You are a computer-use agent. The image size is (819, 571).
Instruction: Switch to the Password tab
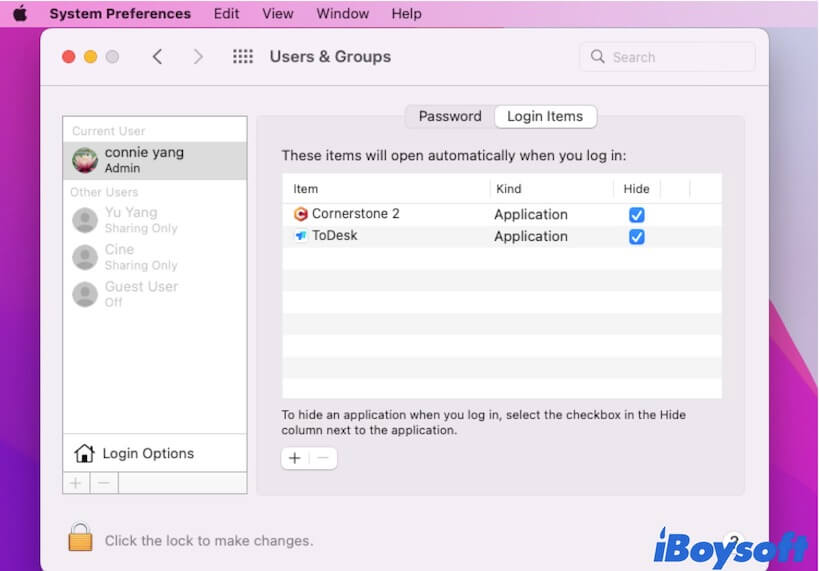pyautogui.click(x=450, y=116)
